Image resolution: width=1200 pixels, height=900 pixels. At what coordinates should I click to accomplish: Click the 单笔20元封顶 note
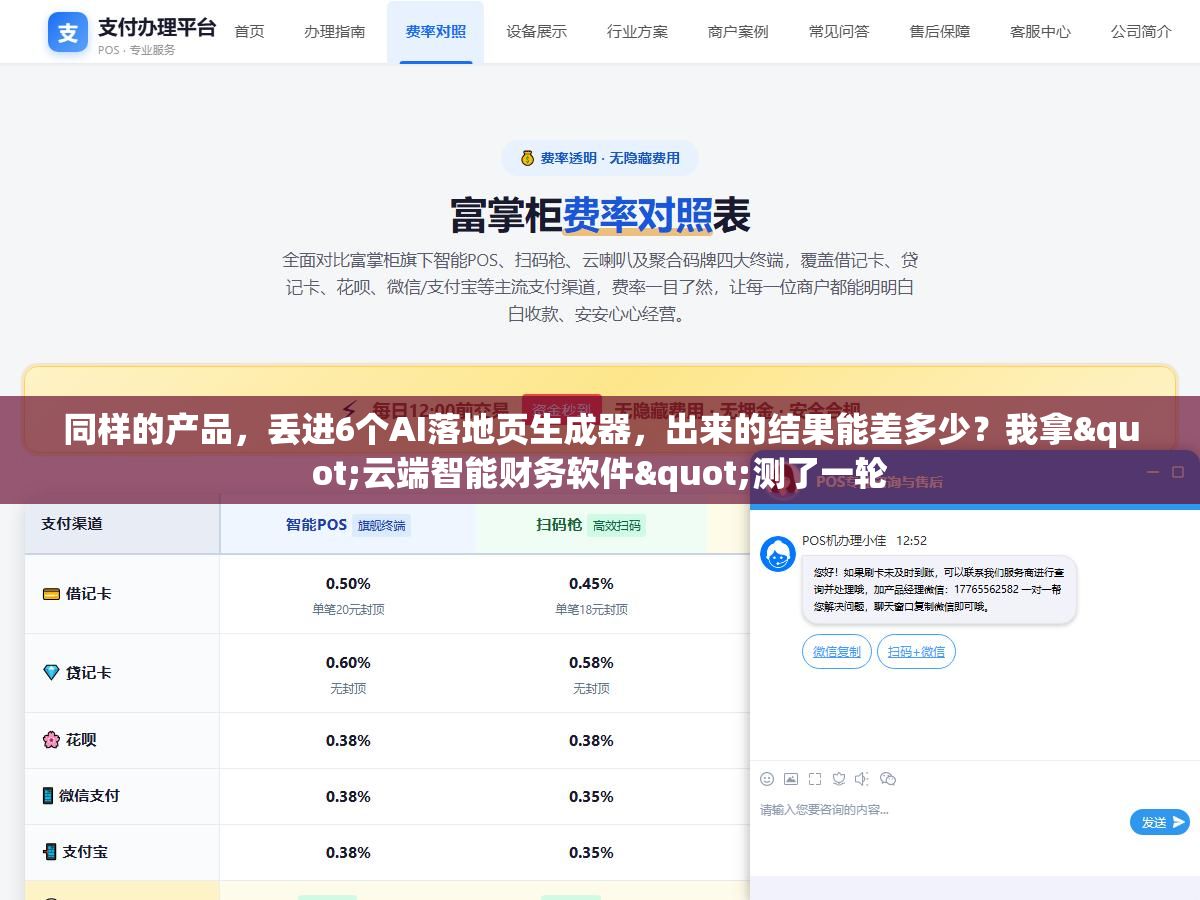tap(348, 609)
